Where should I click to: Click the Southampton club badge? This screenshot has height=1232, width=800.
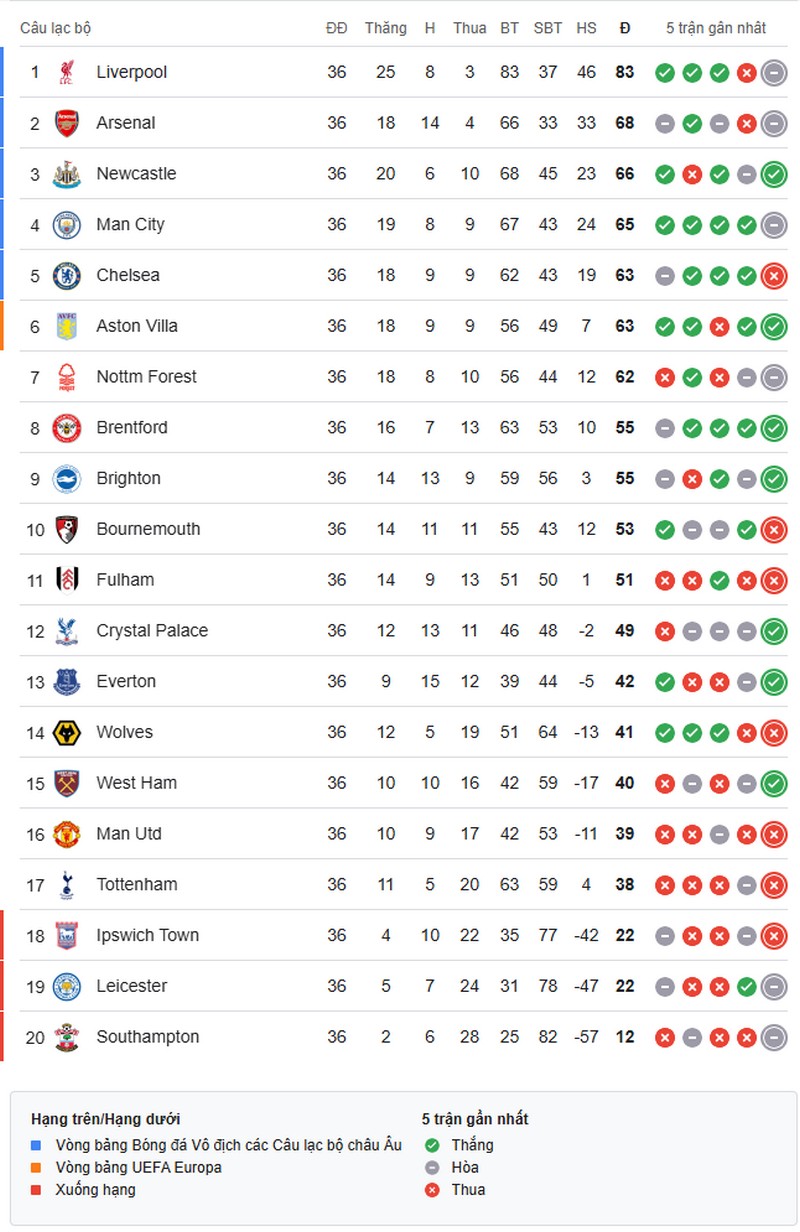(x=66, y=1037)
